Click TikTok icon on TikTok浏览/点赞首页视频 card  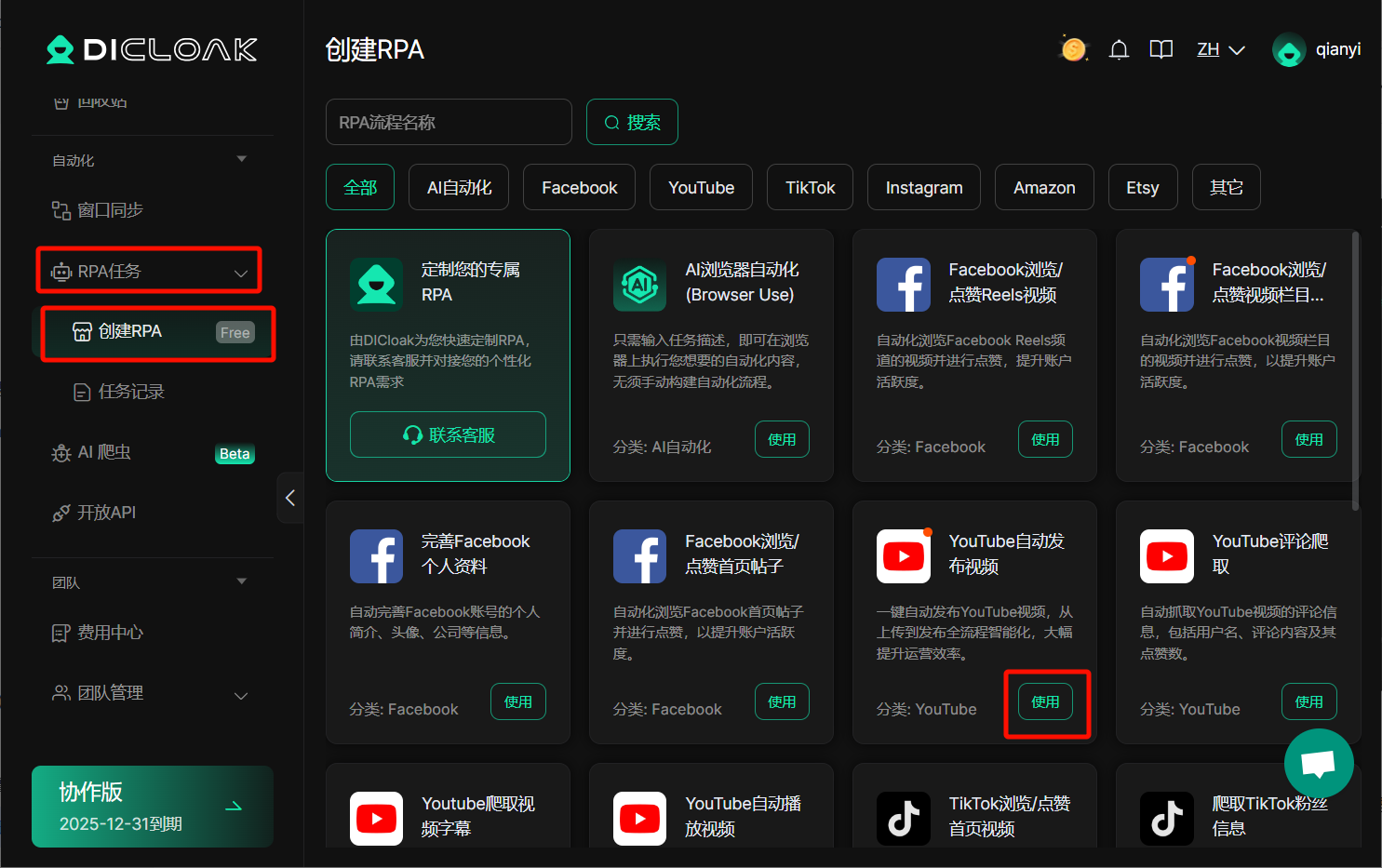coord(904,819)
